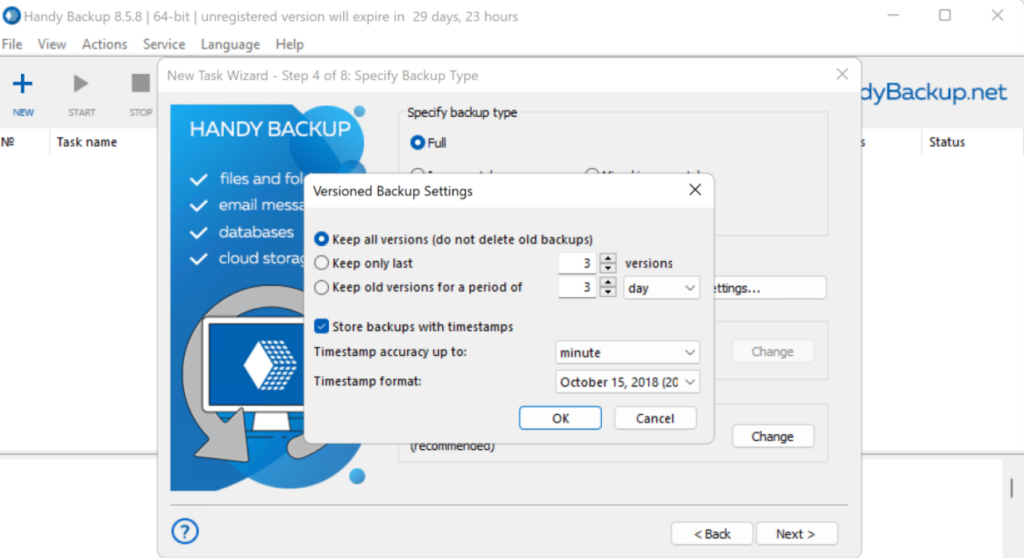Open Timestamp format date dropdown
Viewport: 1024px width, 558px height.
tap(627, 382)
